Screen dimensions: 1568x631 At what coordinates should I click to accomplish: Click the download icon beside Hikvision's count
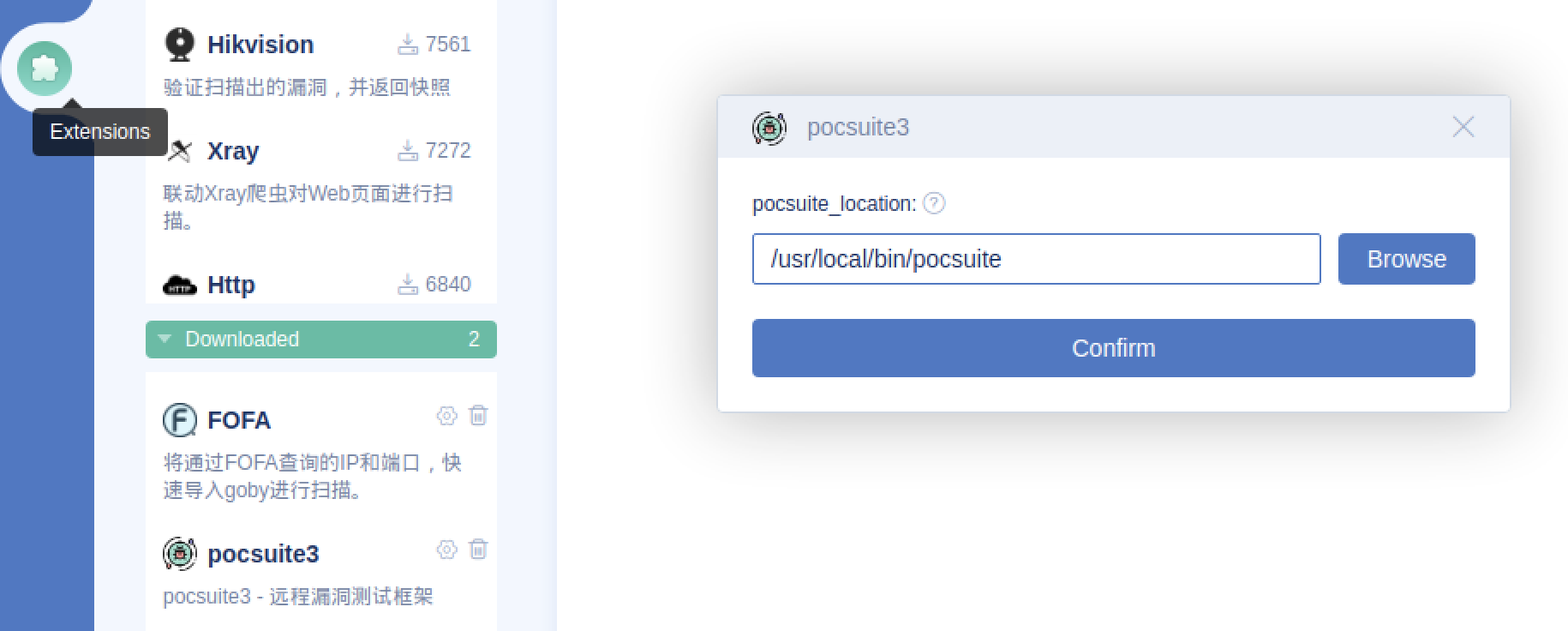[x=409, y=43]
